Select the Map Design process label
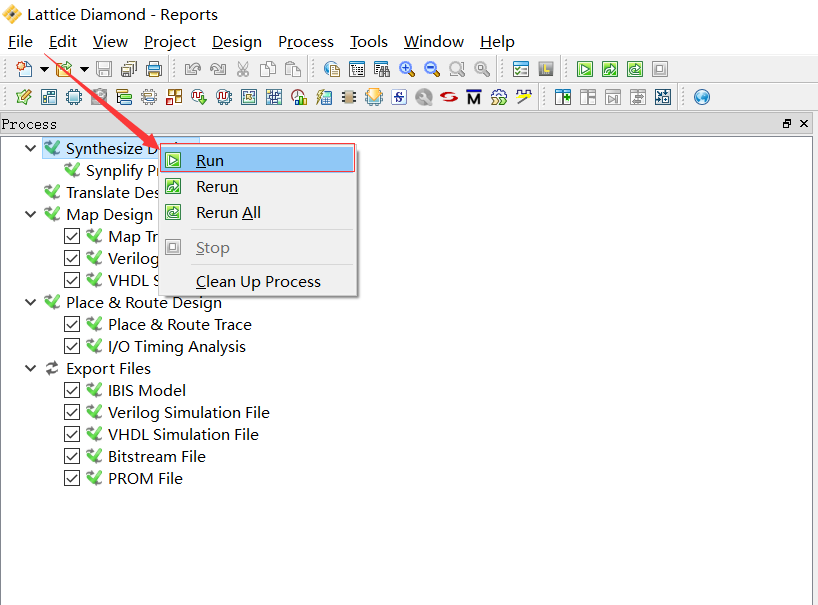This screenshot has height=605, width=818. (110, 214)
